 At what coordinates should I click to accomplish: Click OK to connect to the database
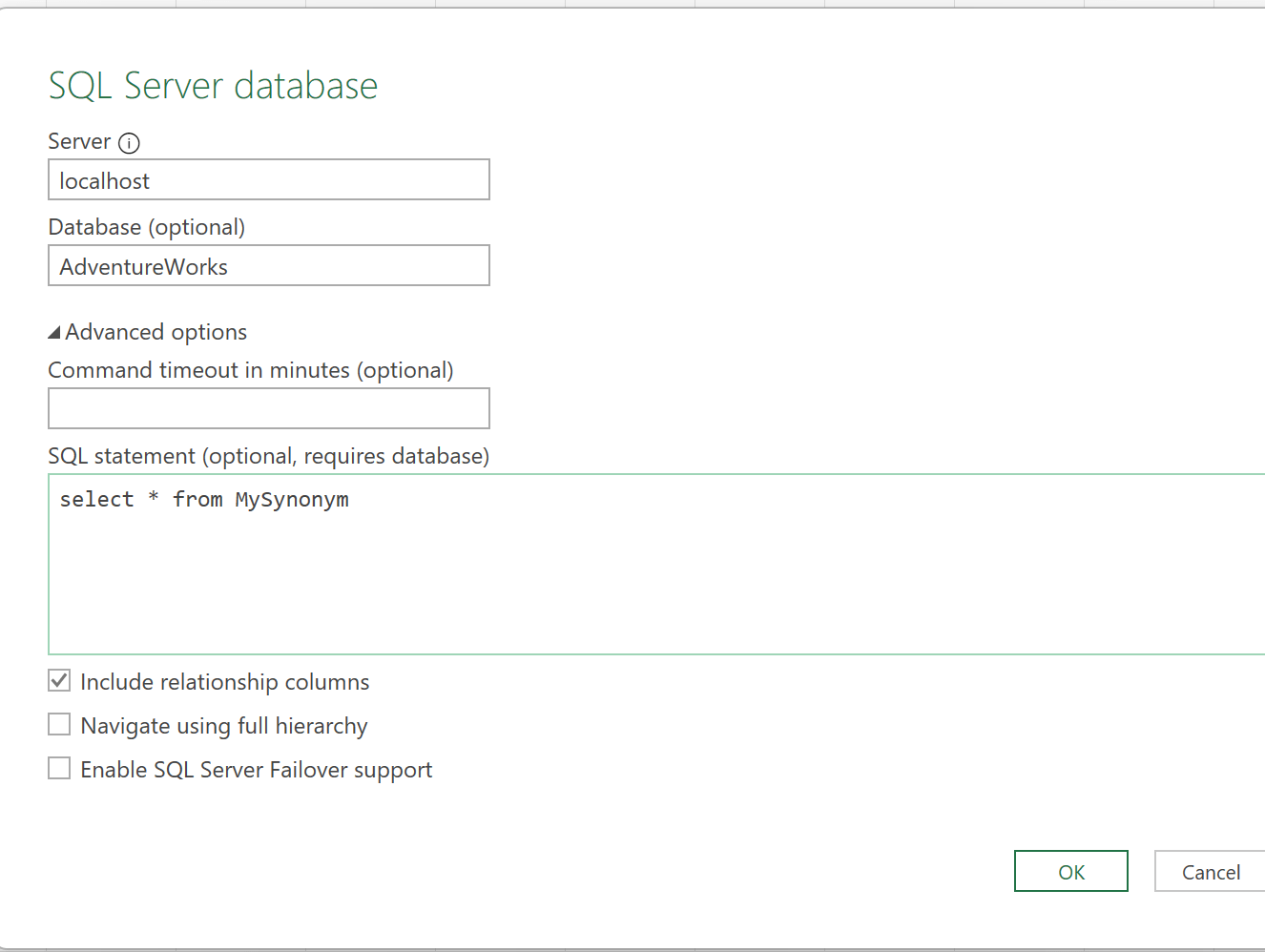1070,871
